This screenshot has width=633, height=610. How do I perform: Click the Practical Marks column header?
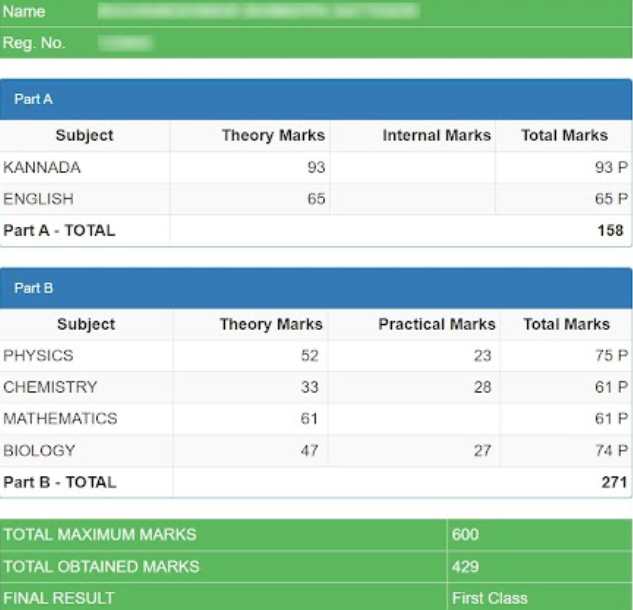click(436, 324)
